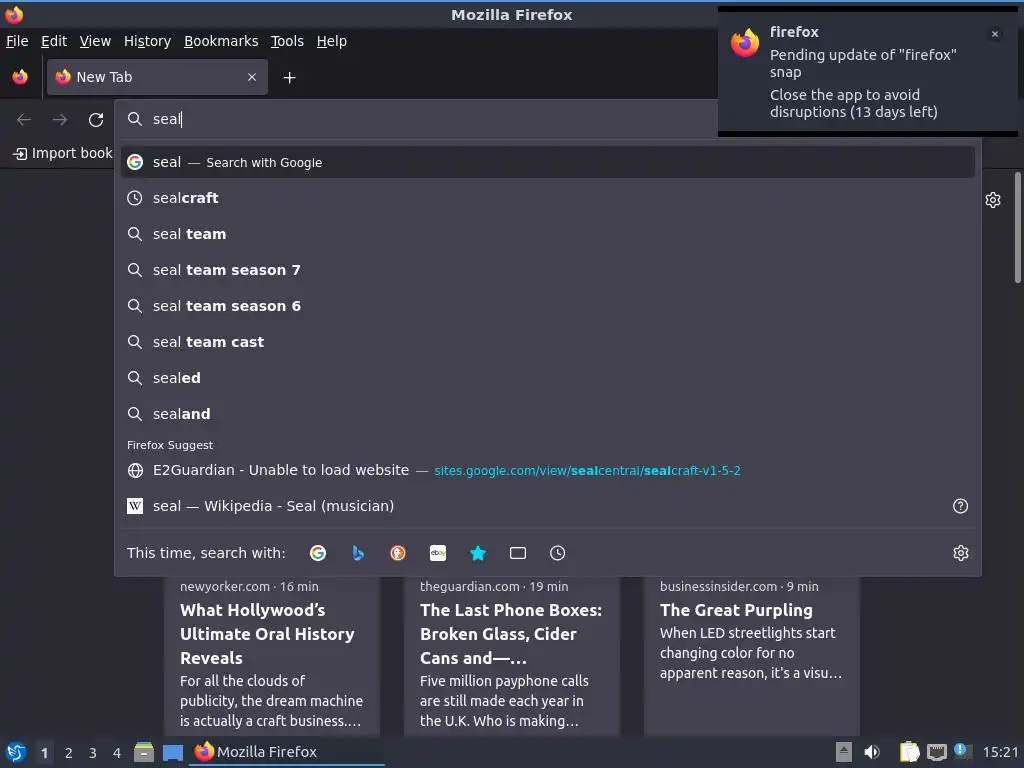Click the Google search engine shortcut icon

pyautogui.click(x=318, y=553)
